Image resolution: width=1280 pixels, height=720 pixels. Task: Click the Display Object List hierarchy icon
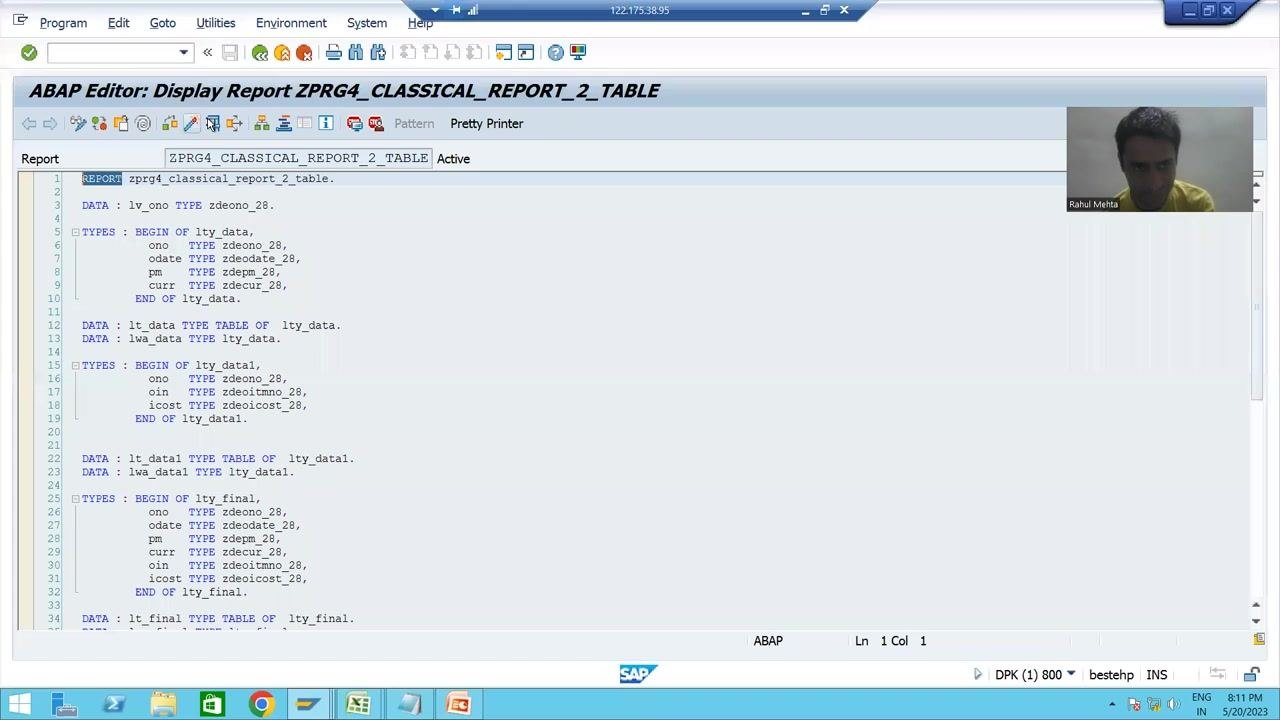(x=262, y=123)
